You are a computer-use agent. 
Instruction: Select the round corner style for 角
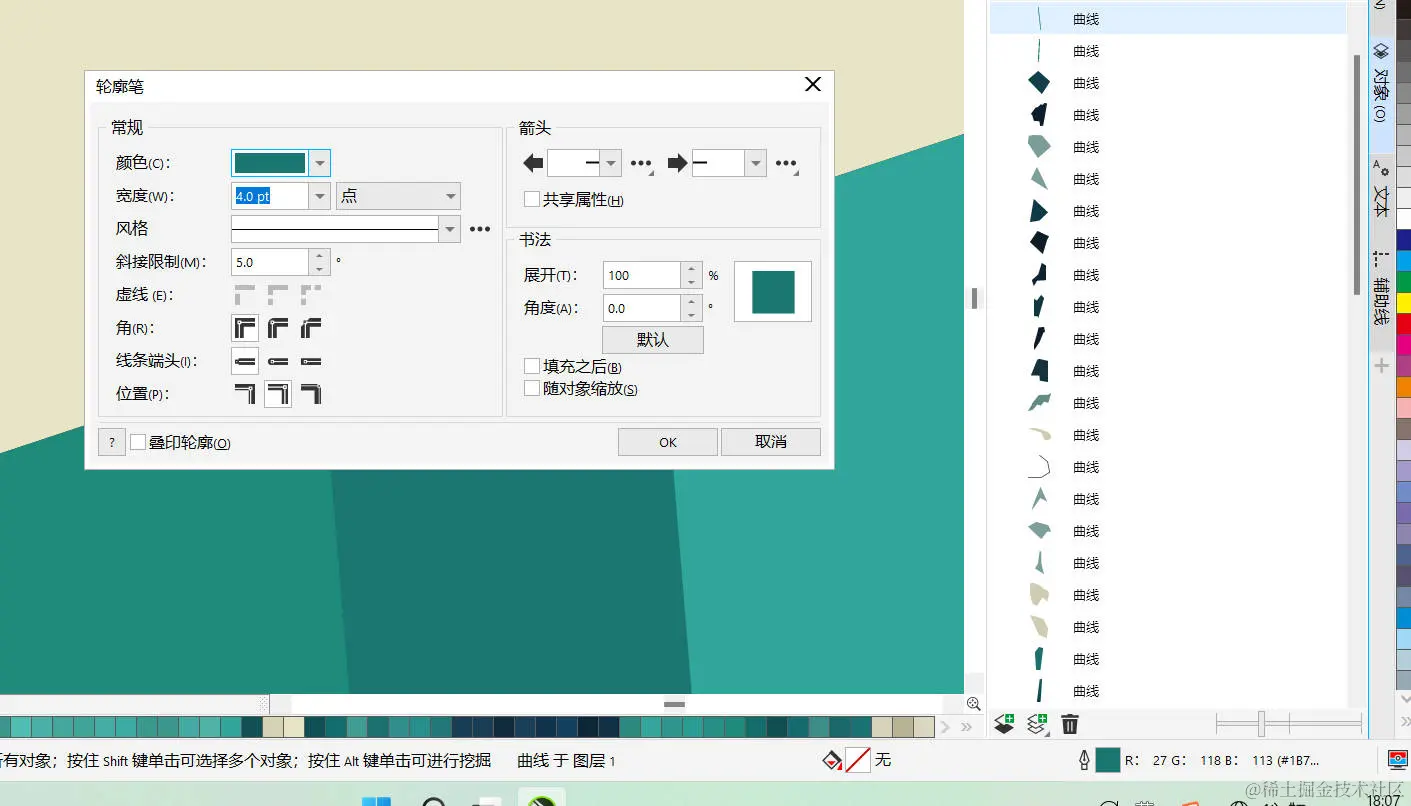pyautogui.click(x=277, y=329)
